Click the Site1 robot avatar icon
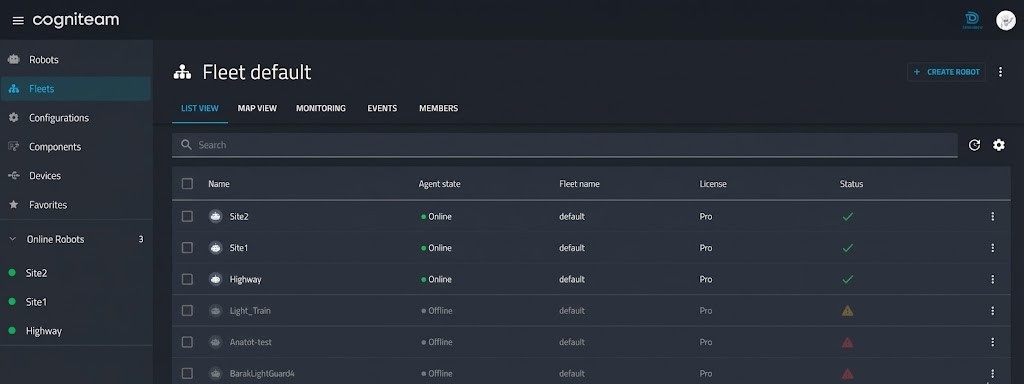 click(216, 248)
